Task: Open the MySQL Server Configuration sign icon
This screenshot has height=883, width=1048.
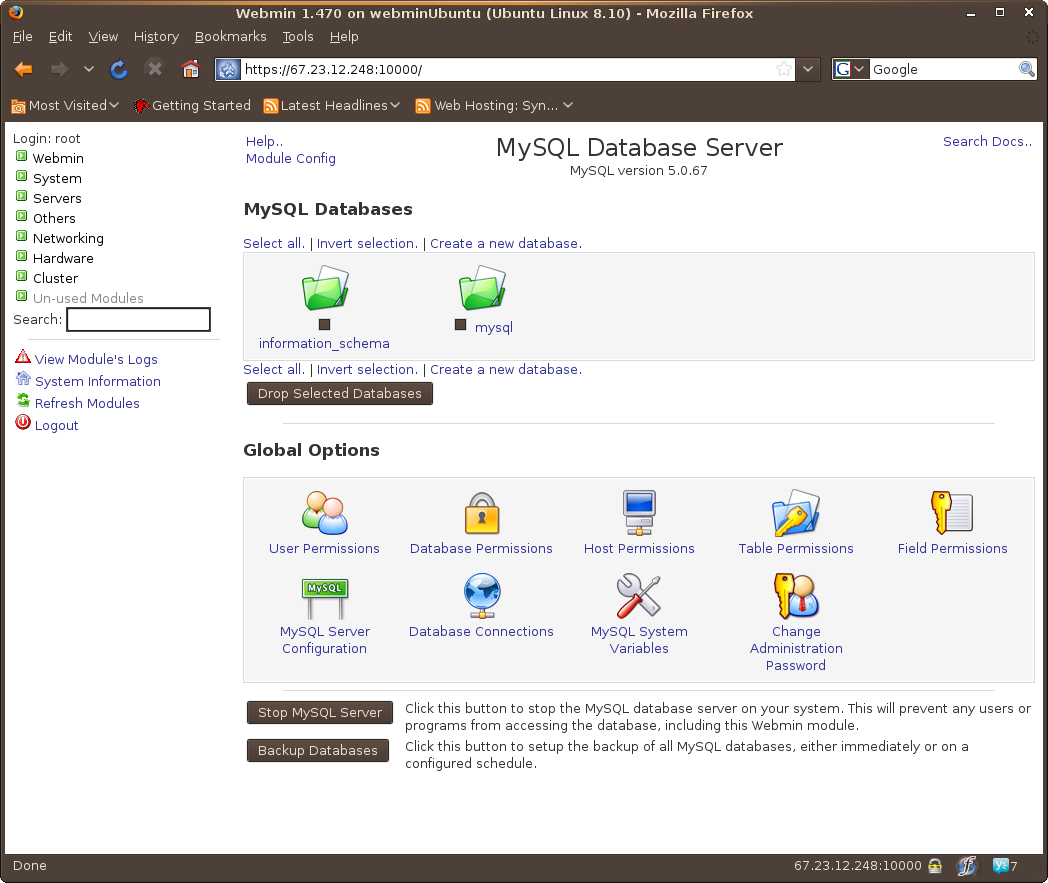Action: click(x=324, y=598)
